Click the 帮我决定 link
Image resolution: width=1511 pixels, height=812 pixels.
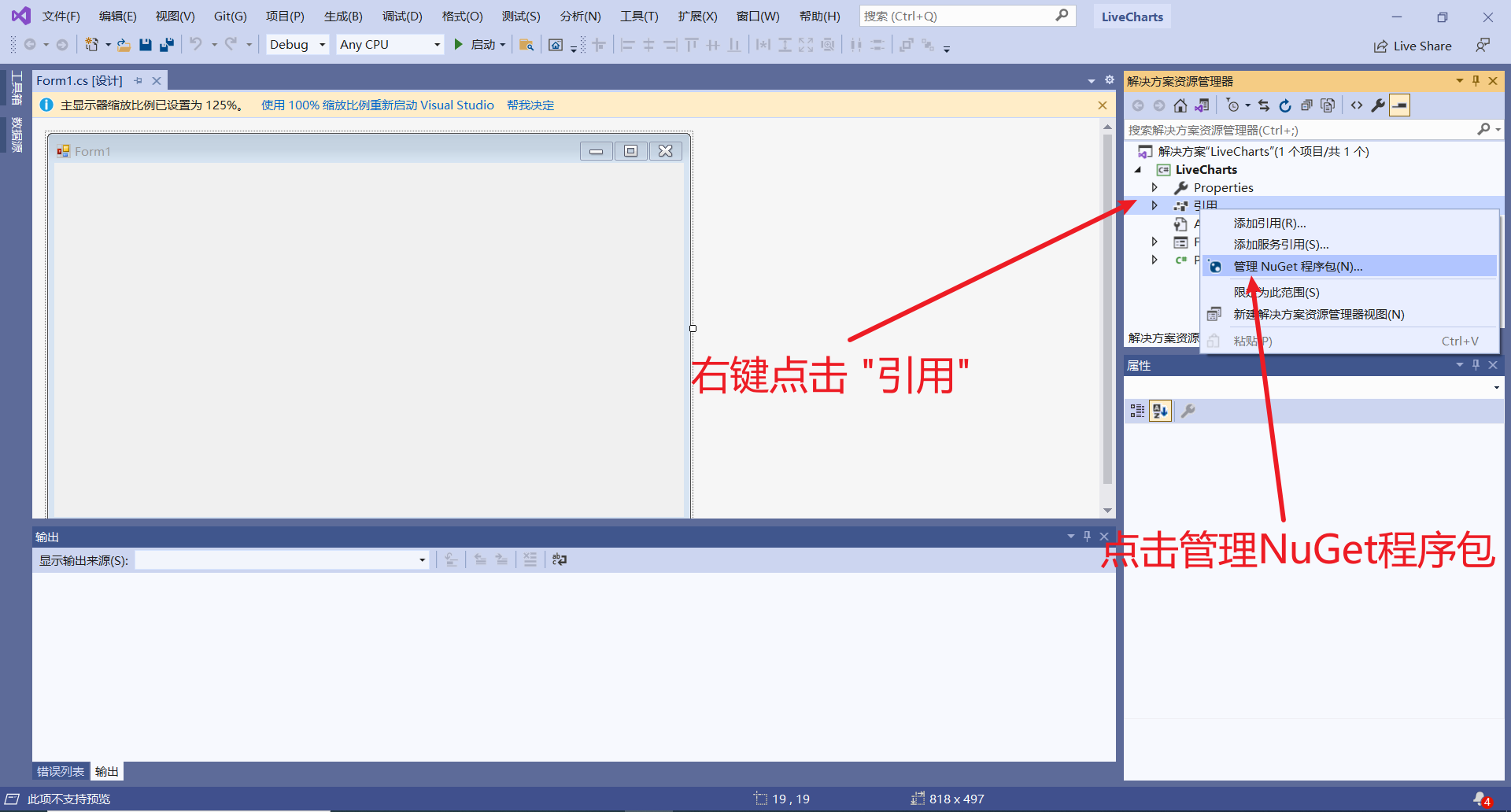(x=530, y=105)
